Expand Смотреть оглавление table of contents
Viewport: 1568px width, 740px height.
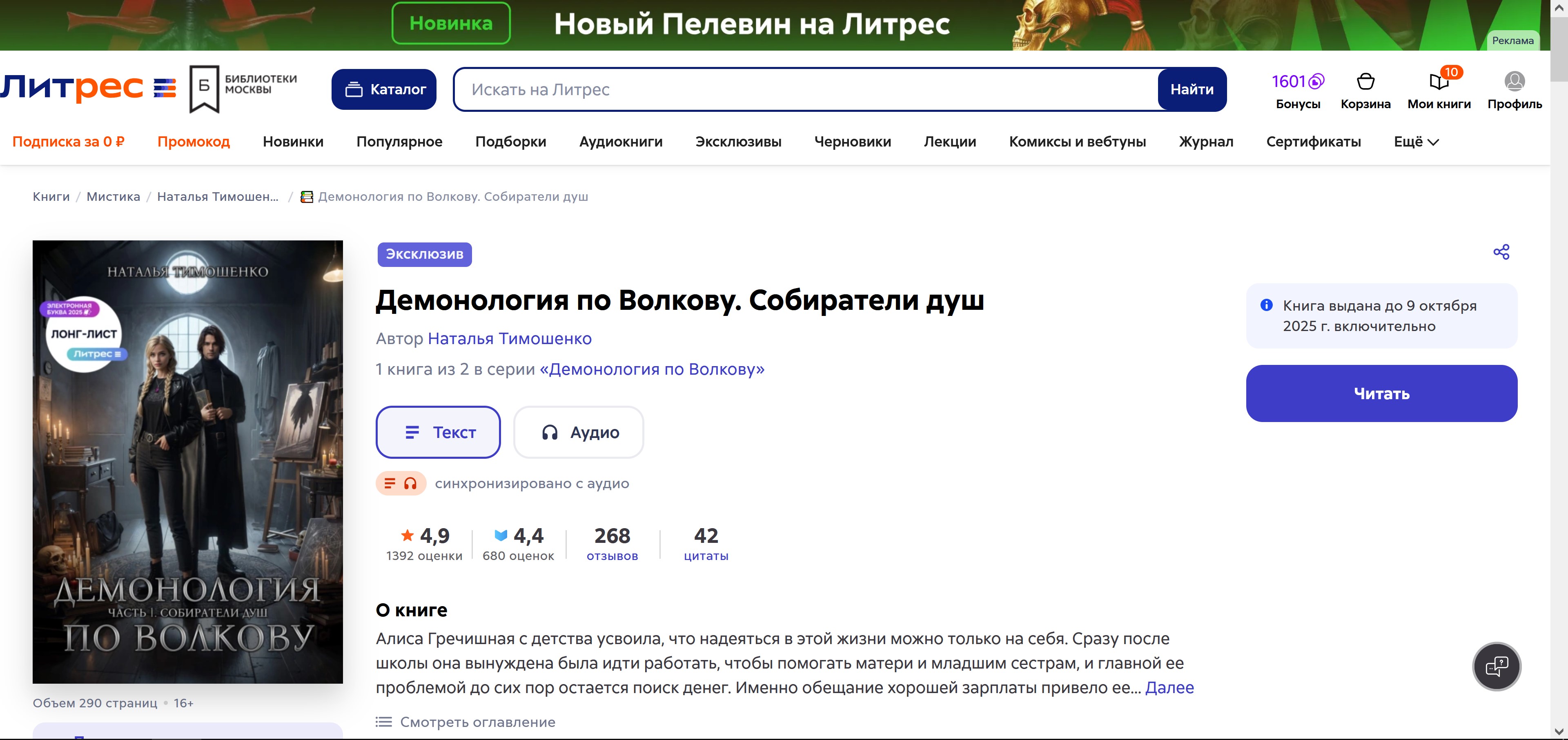click(465, 722)
